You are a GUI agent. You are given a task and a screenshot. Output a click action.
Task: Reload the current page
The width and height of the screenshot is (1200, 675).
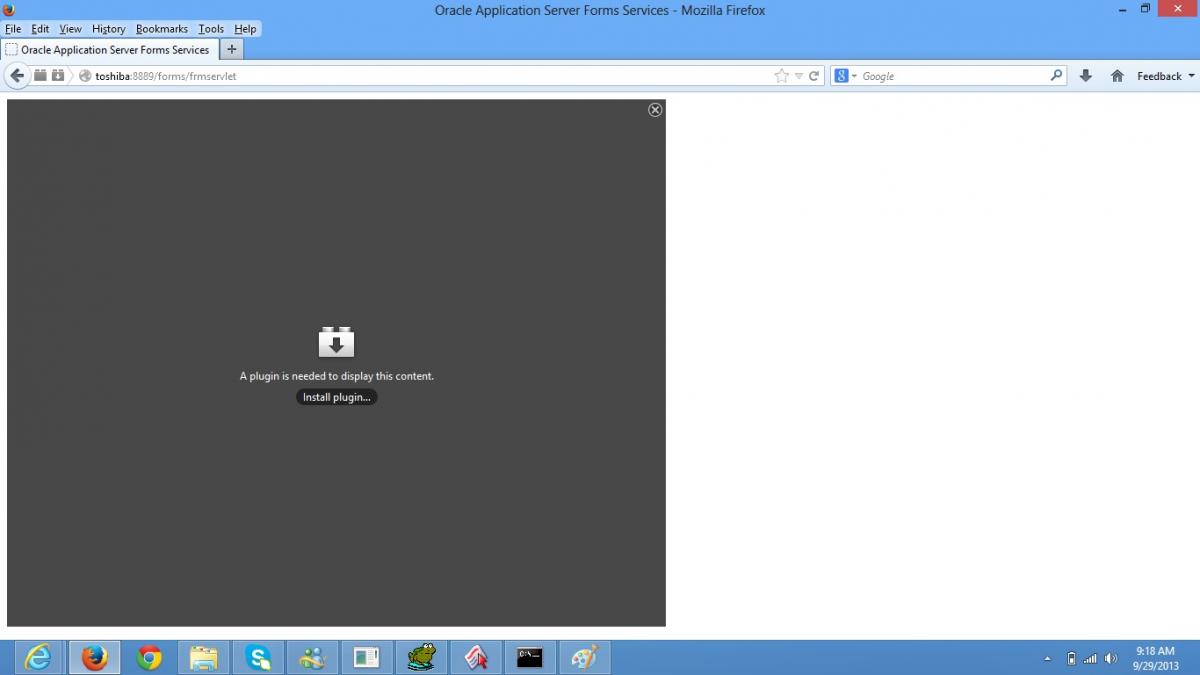pyautogui.click(x=814, y=76)
